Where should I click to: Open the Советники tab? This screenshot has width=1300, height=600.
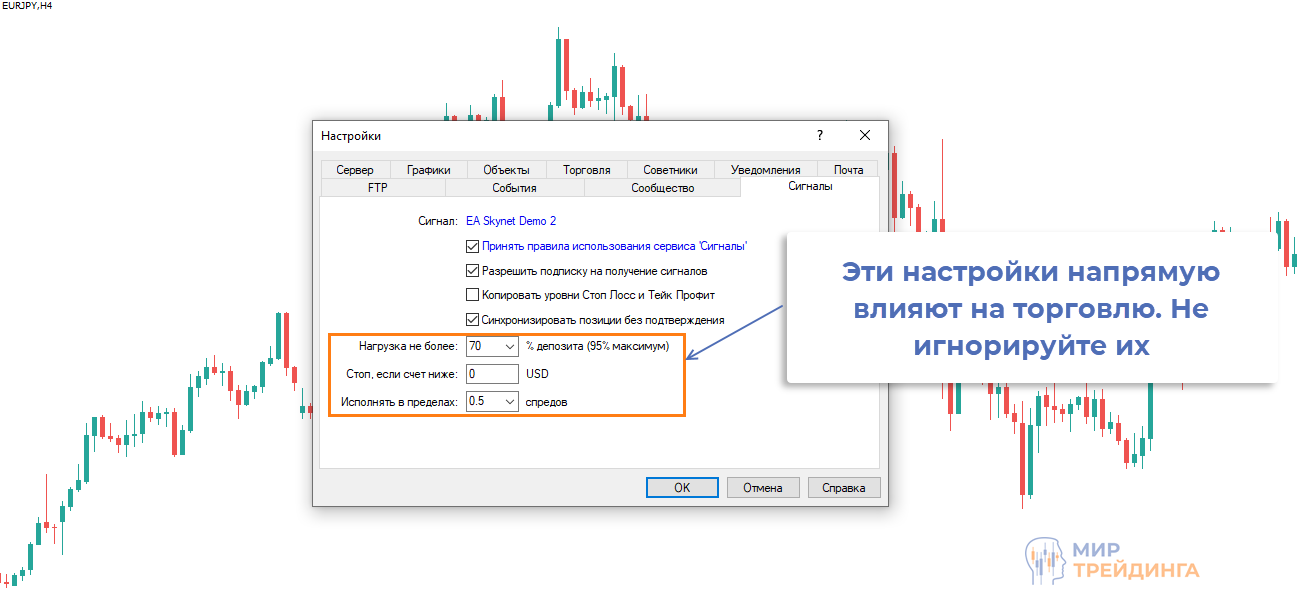click(670, 170)
